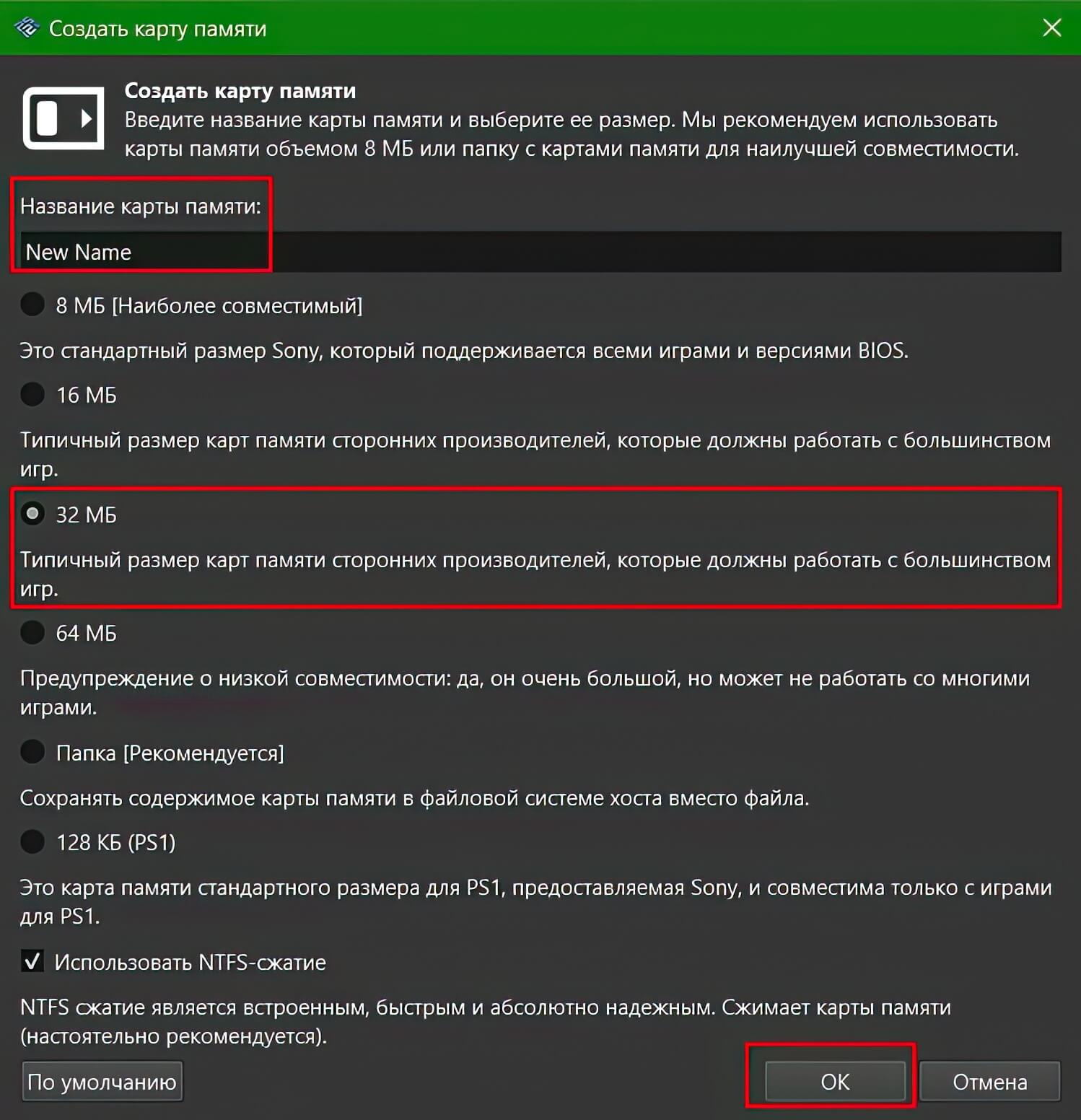Select the 8 МБ [Наиболее совместимый] option

point(32,305)
